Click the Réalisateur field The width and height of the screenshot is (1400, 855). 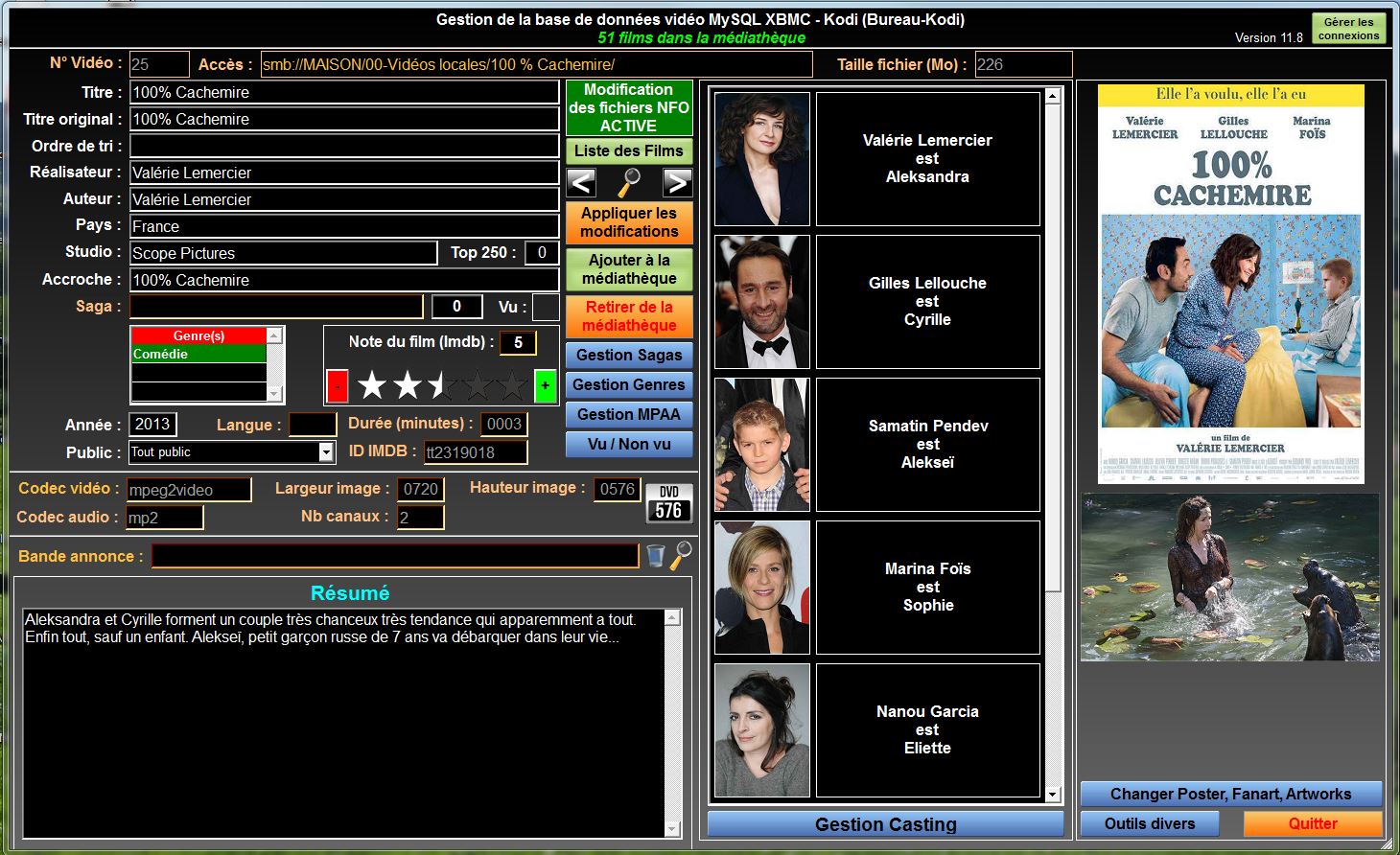[x=344, y=173]
